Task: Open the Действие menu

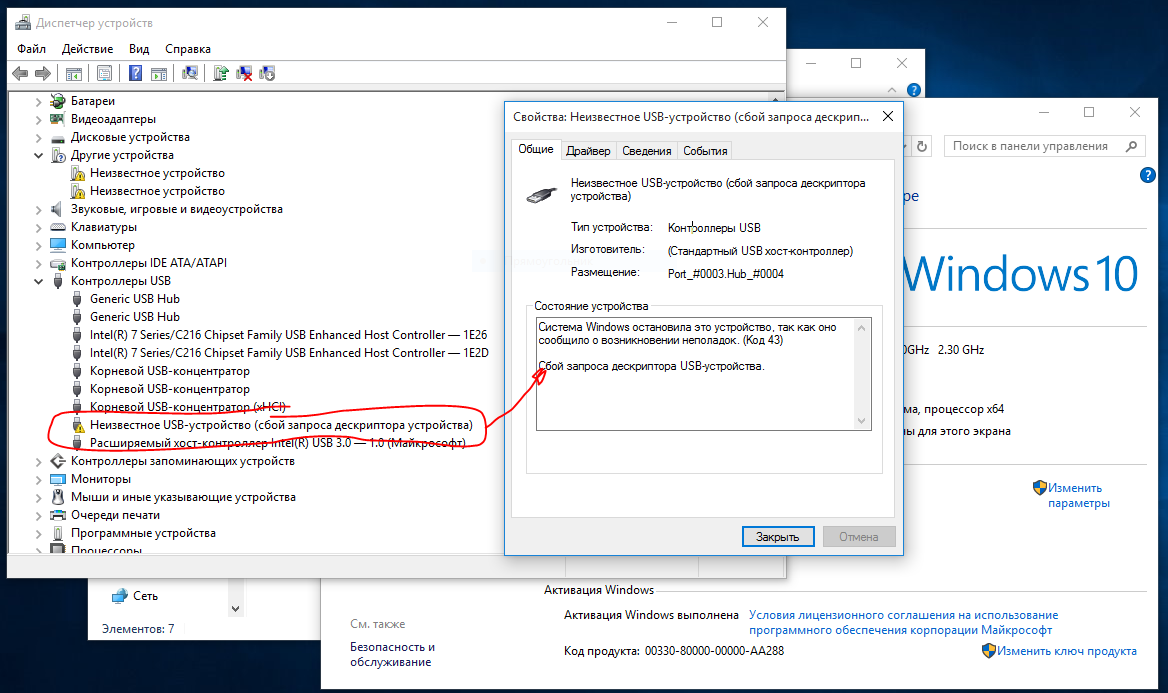Action: point(87,48)
